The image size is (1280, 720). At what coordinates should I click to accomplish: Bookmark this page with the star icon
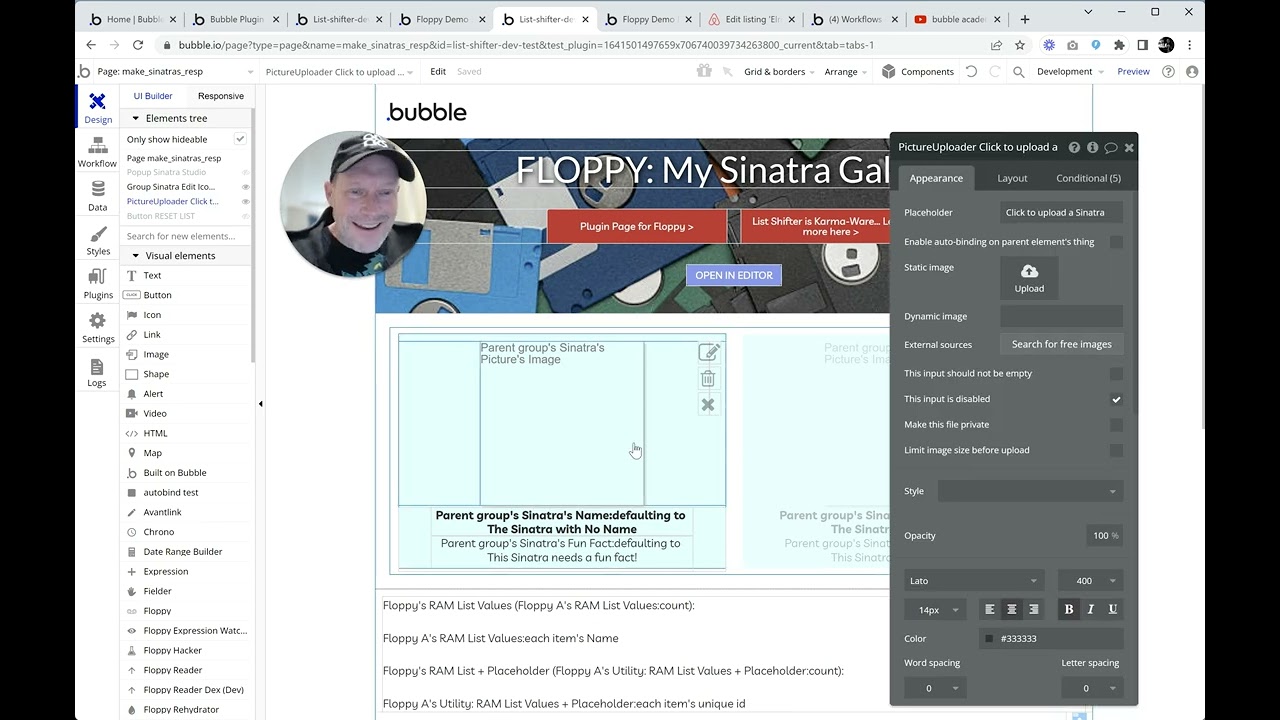(1020, 45)
